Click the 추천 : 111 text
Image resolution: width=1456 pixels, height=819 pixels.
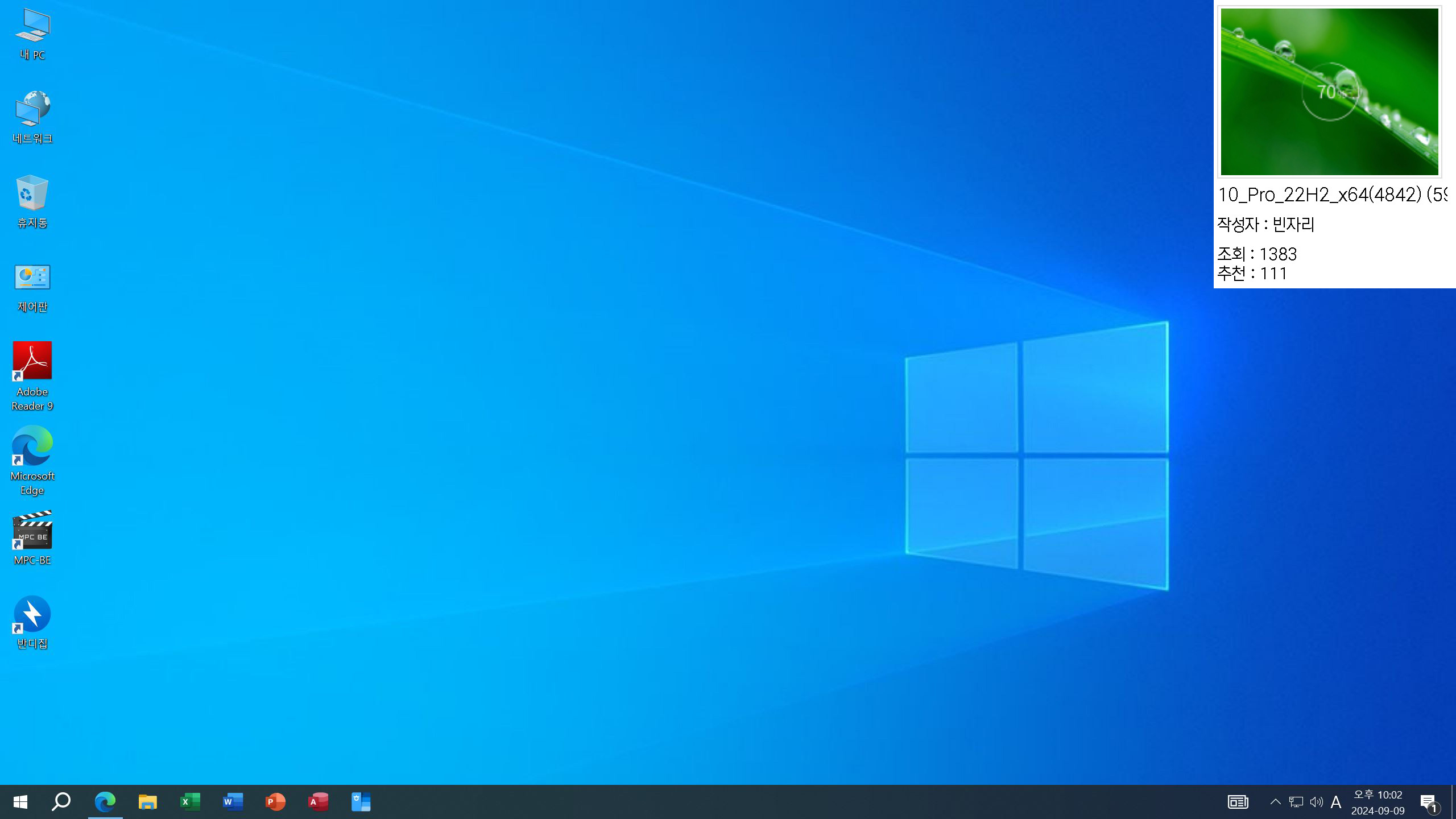pyautogui.click(x=1252, y=274)
